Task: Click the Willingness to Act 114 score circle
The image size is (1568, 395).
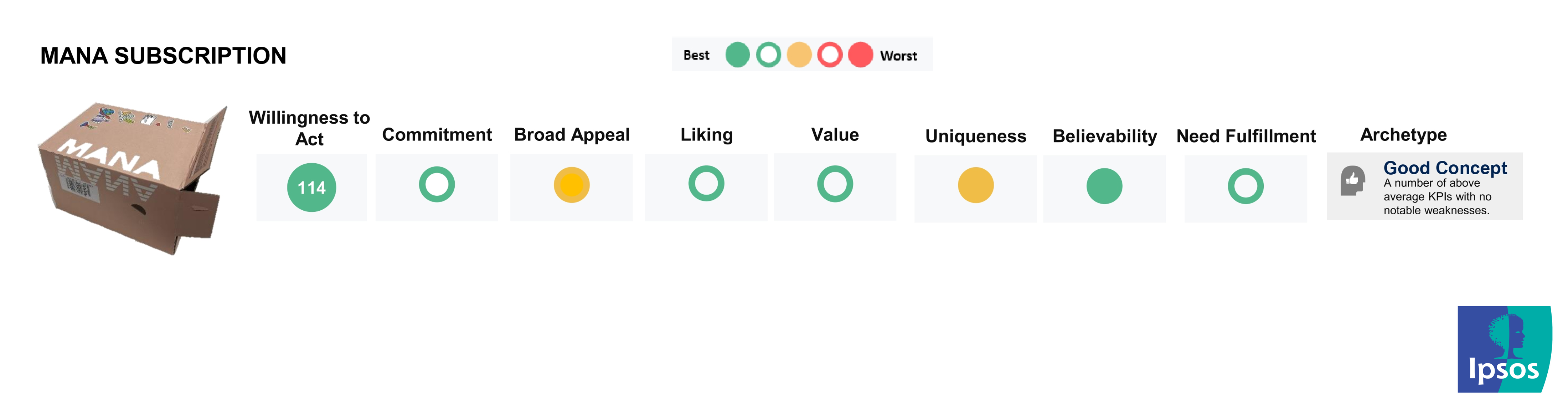Action: point(311,188)
